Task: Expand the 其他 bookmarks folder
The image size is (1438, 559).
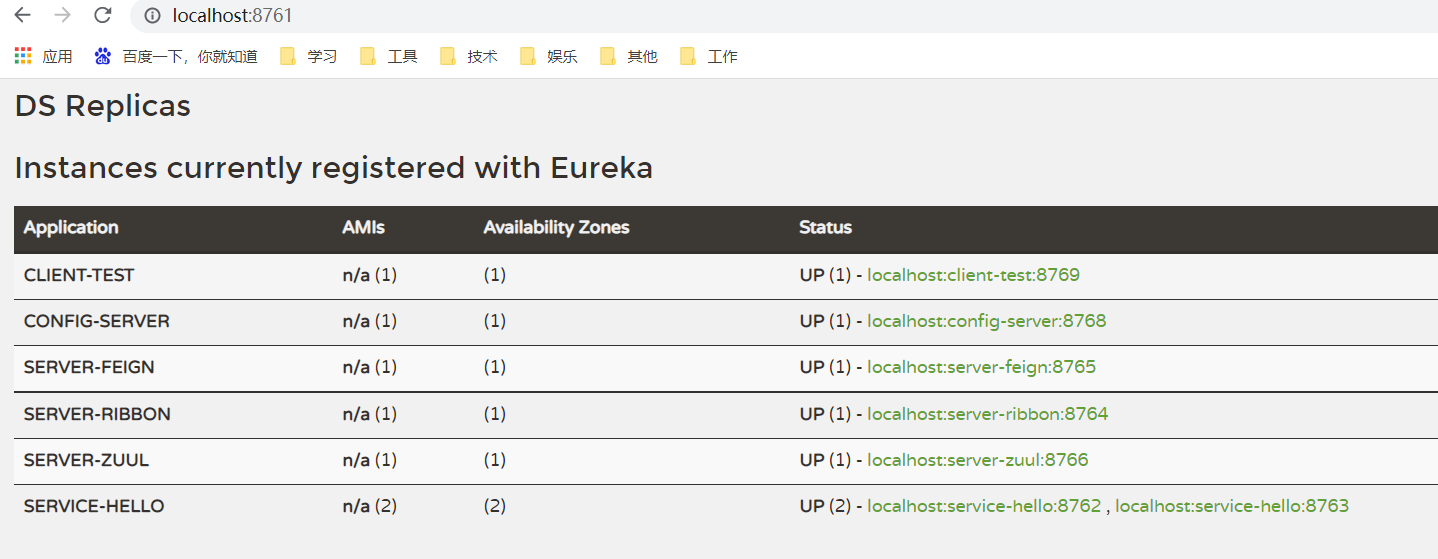Action: coord(629,56)
